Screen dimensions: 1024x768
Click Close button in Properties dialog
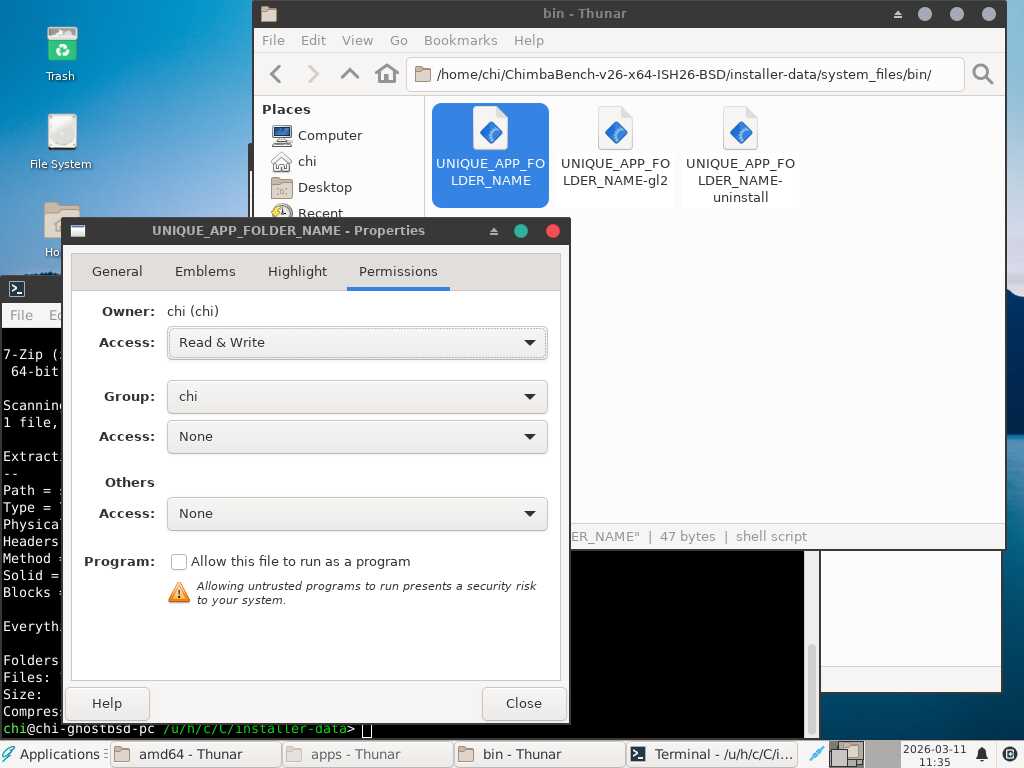pos(524,703)
